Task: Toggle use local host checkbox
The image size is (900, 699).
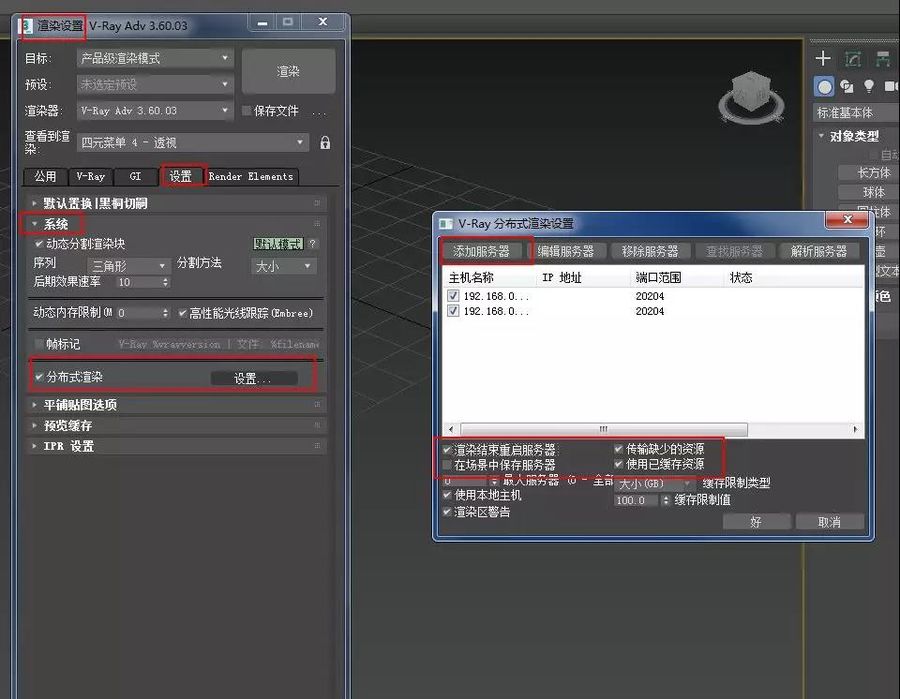Action: tap(447, 494)
